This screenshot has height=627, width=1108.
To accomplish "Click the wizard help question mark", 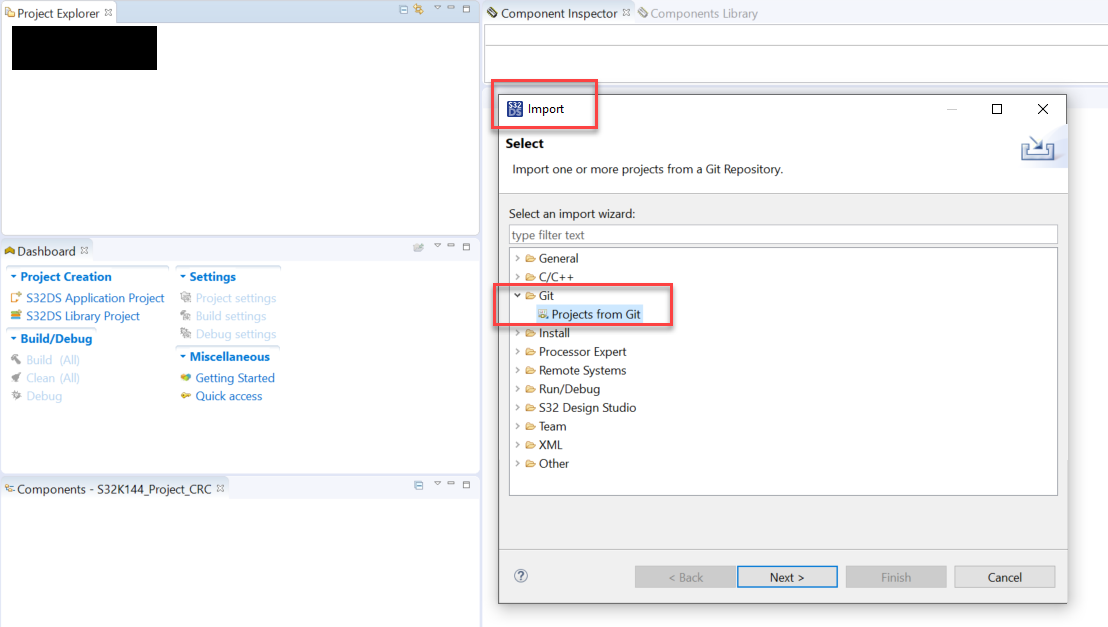I will (x=520, y=576).
